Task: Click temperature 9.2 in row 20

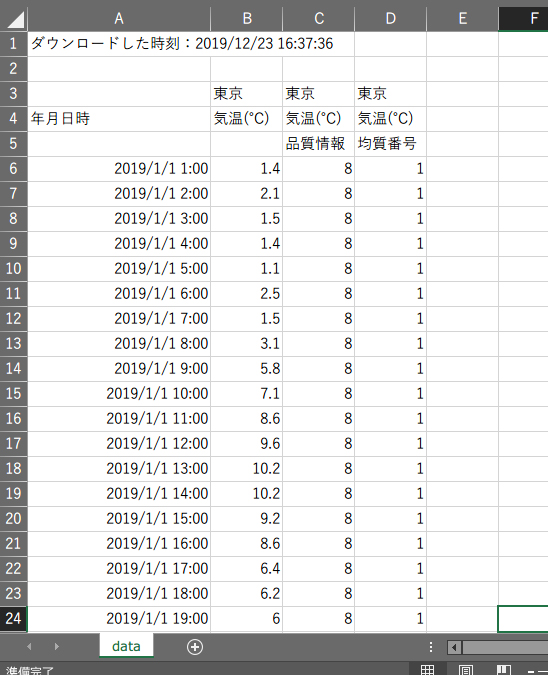Action: coord(247,518)
